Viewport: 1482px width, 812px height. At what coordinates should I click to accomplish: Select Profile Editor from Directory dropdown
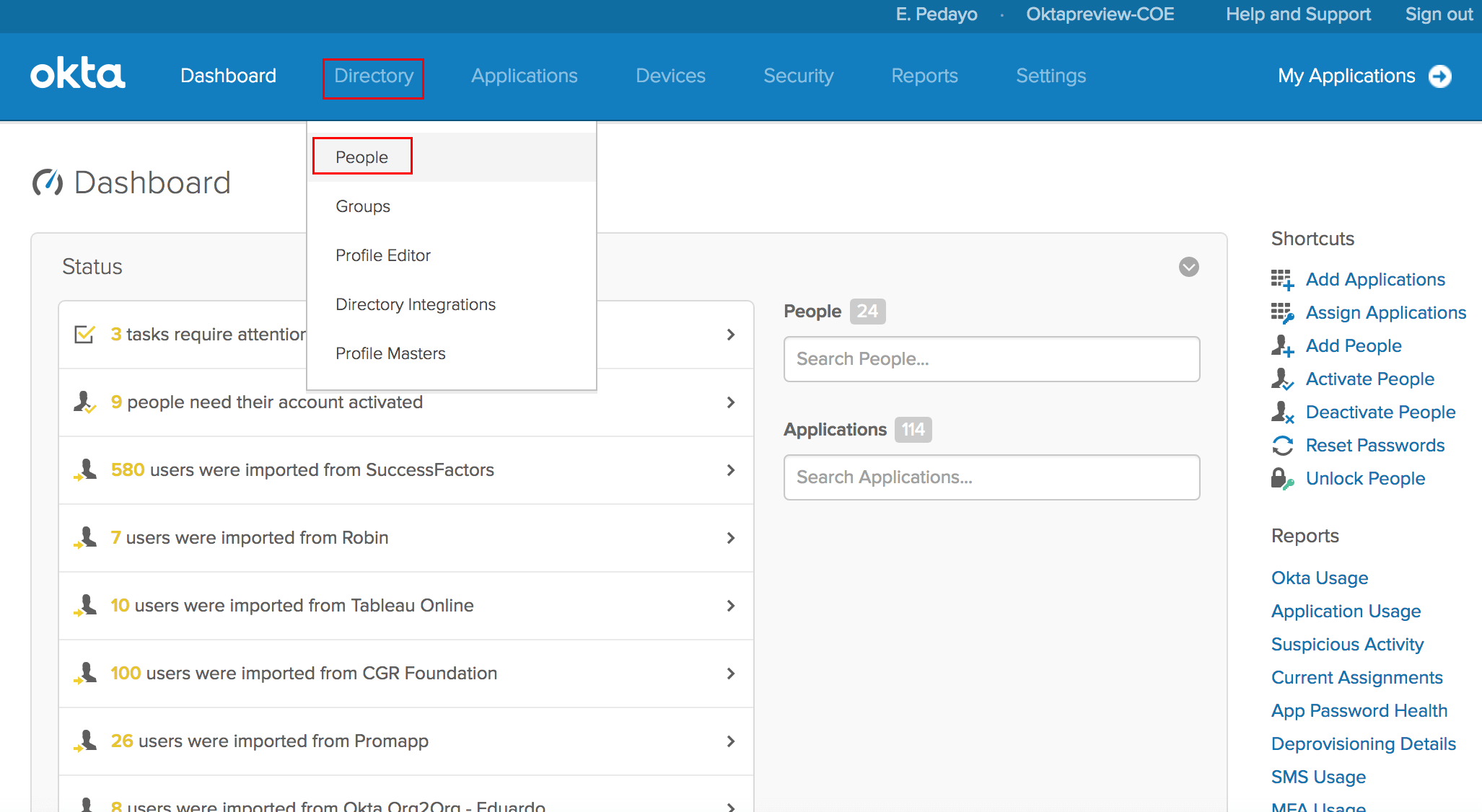pyautogui.click(x=452, y=255)
